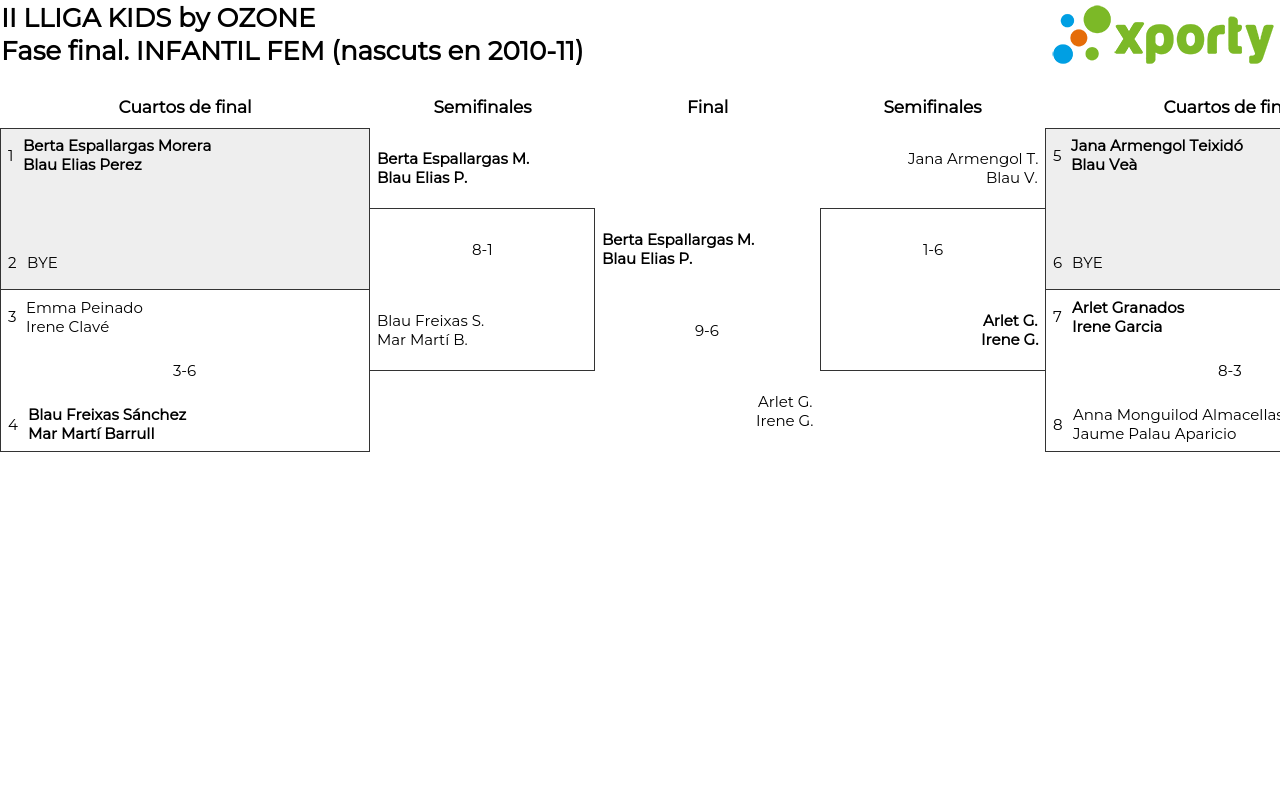Open the 9-6 final match score
The height and width of the screenshot is (796, 1280).
[707, 331]
